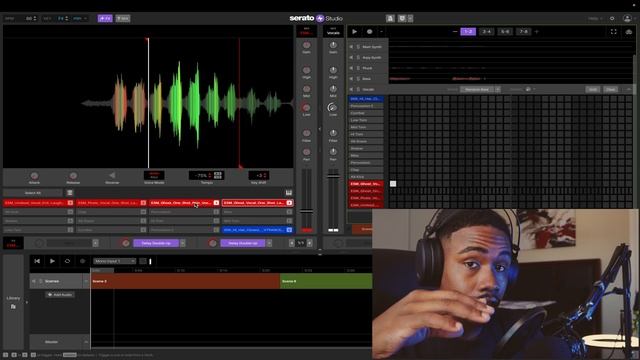Screen dimensions: 640x360
Task: Click the Release knob under waveform
Action: pos(73,176)
